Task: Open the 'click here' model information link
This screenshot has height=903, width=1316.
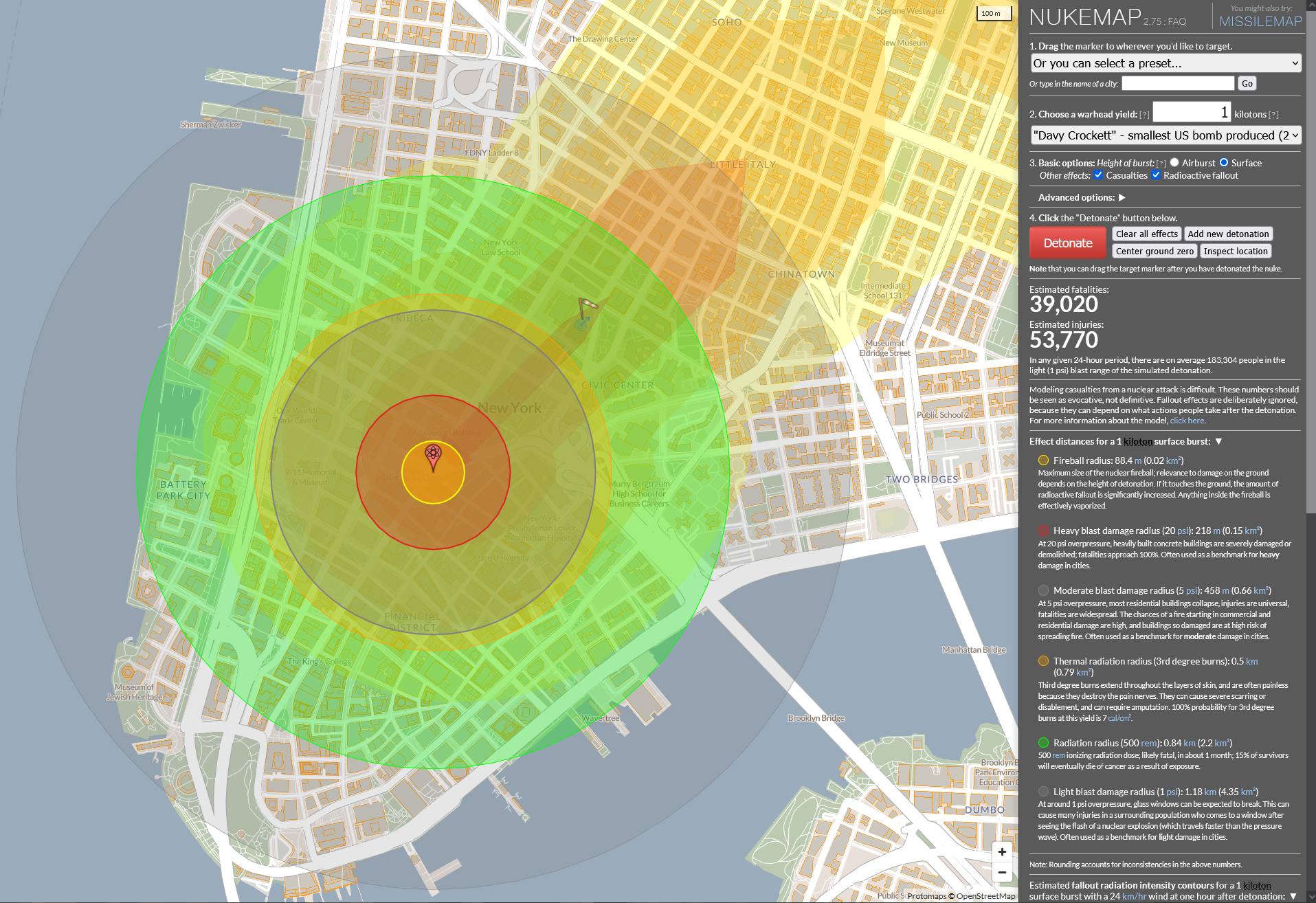Action: point(1187,421)
